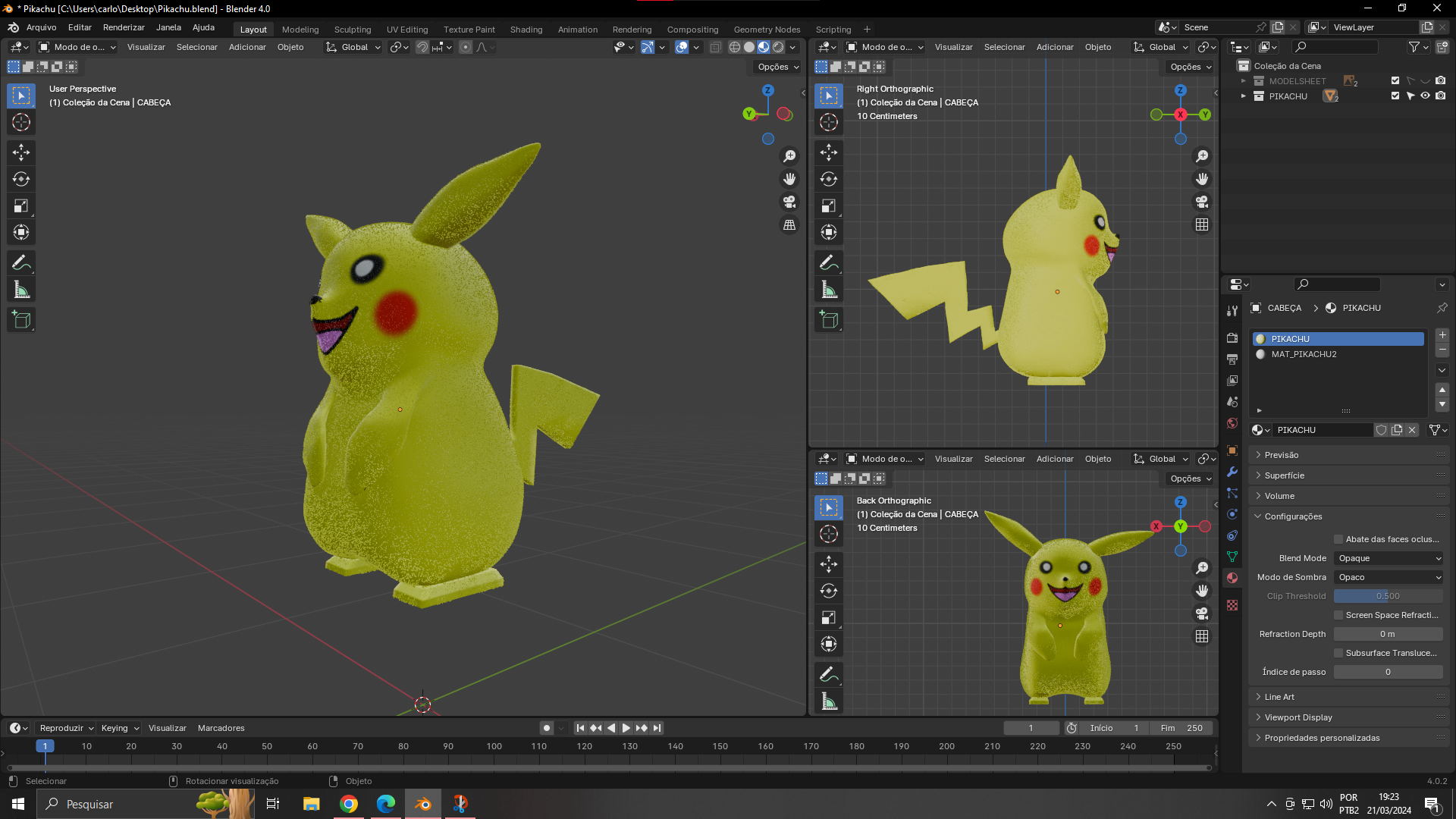Choose the 3D Cursor tool

point(21,122)
